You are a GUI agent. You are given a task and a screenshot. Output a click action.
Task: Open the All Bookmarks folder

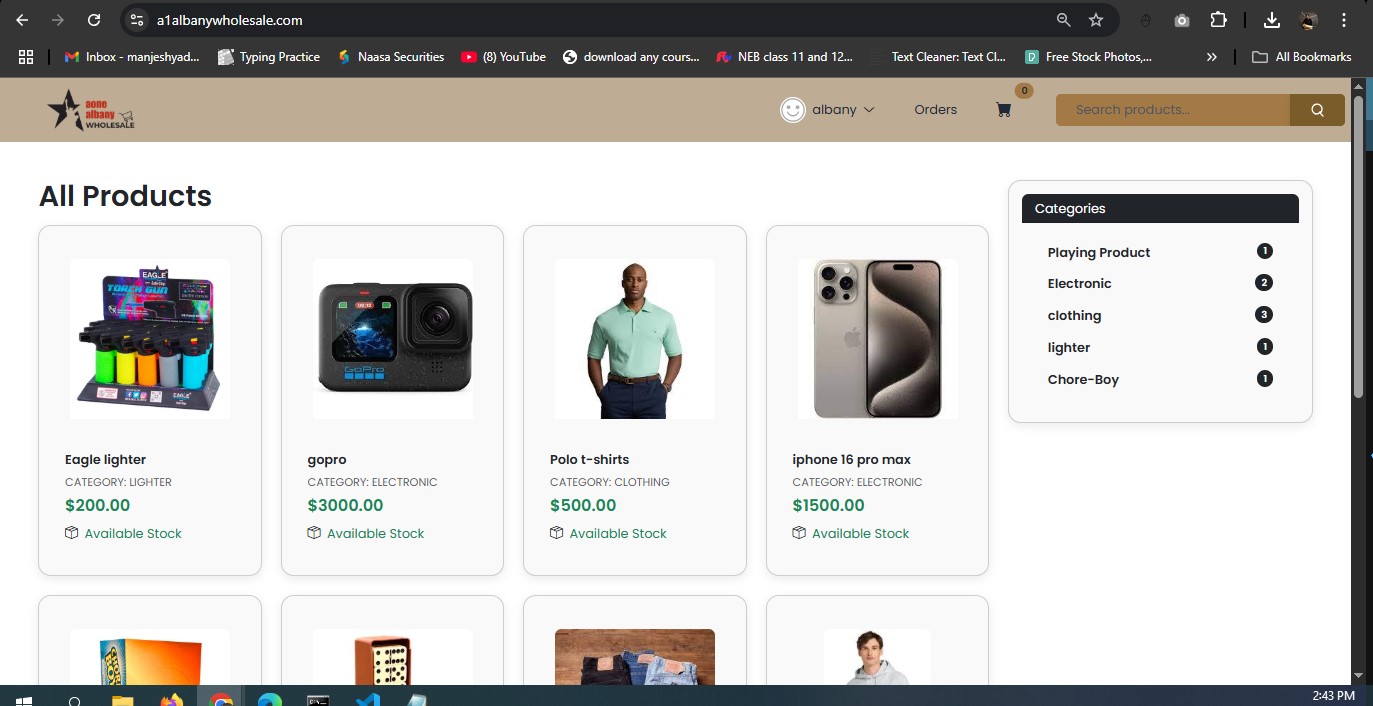pyautogui.click(x=1302, y=57)
